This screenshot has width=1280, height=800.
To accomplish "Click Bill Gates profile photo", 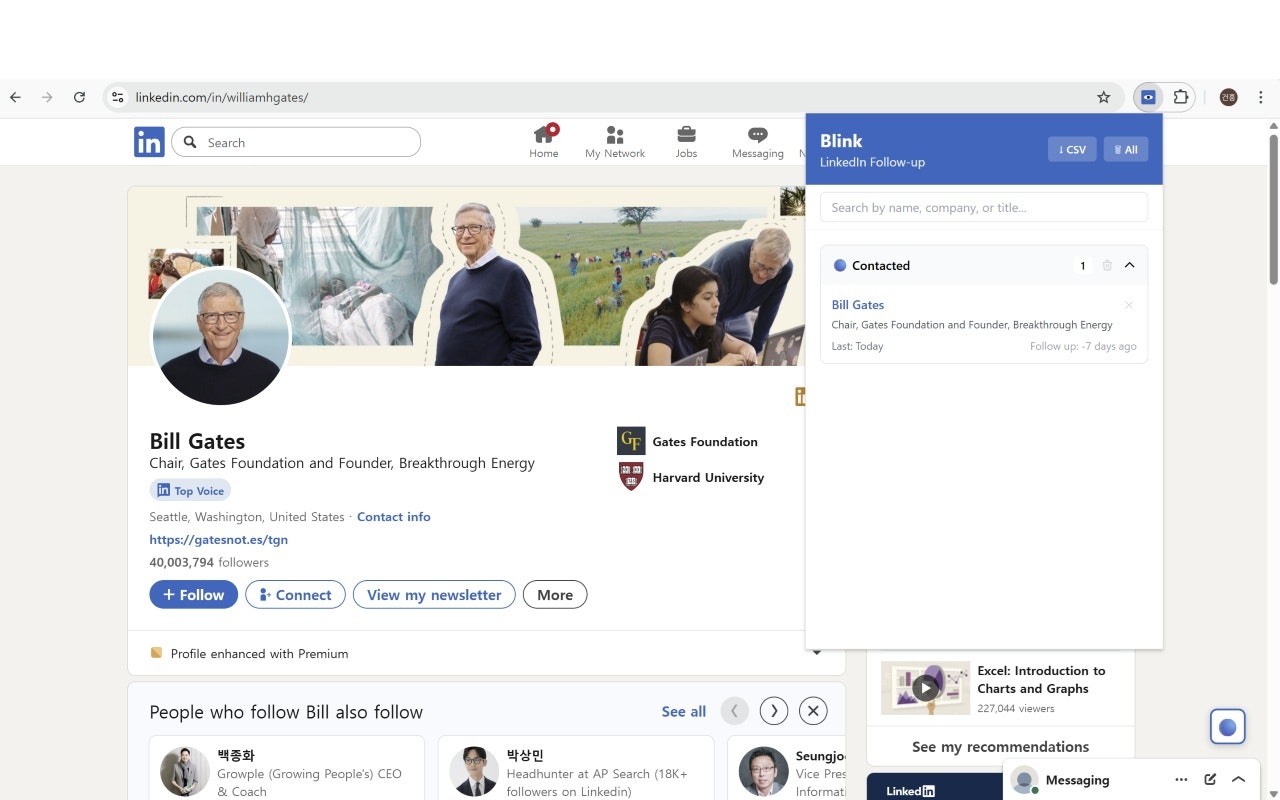I will [221, 337].
